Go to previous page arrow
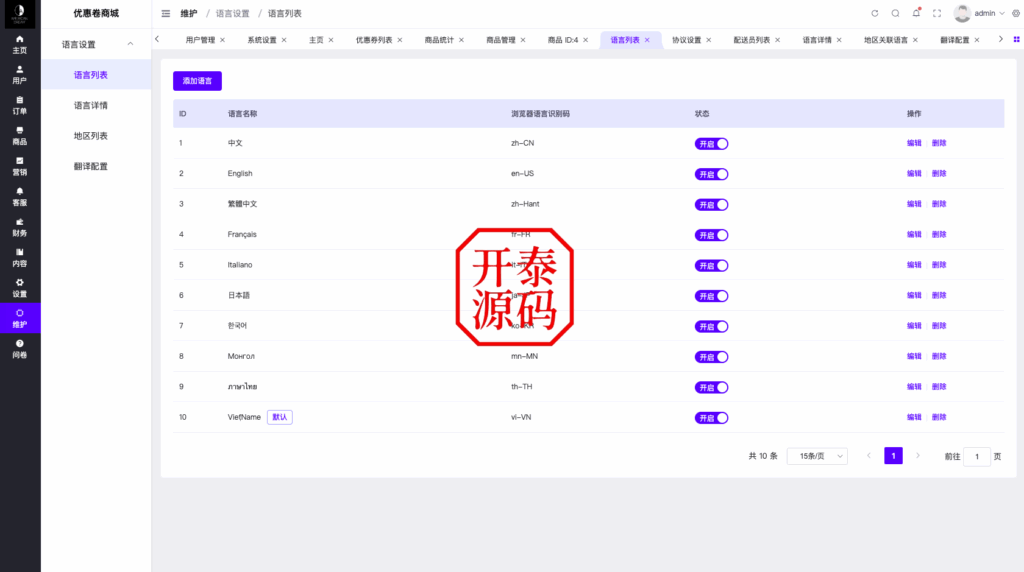1024x572 pixels. [x=869, y=456]
